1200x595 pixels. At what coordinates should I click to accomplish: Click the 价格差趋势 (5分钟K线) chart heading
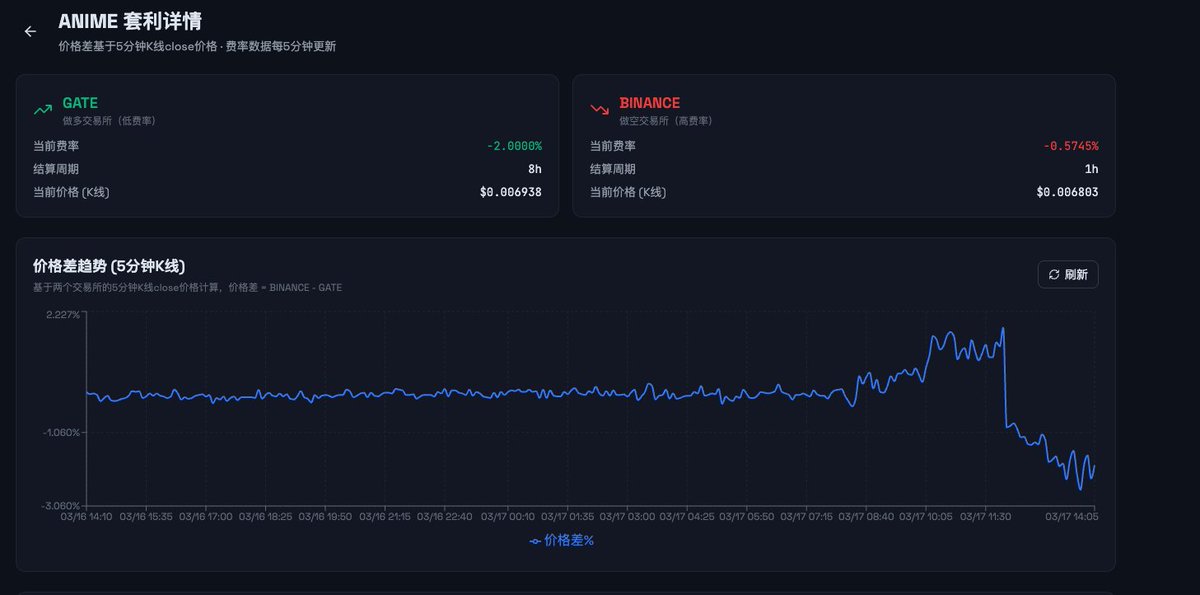(x=109, y=266)
